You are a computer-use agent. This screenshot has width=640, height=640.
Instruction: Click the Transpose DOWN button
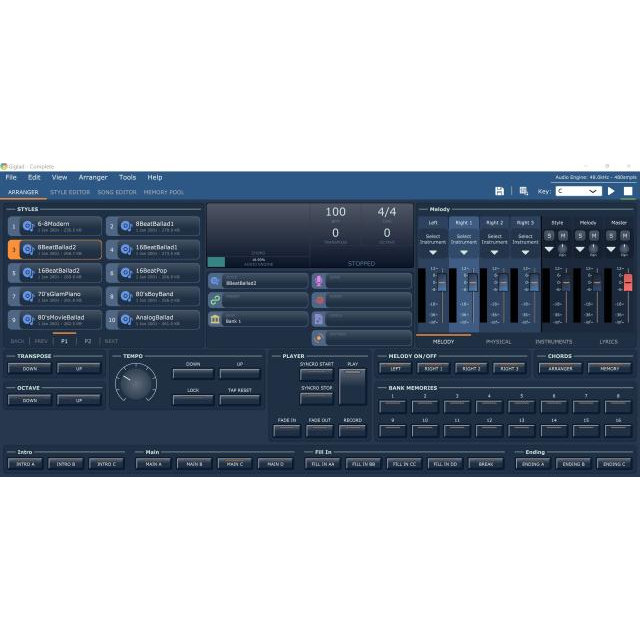coord(30,369)
